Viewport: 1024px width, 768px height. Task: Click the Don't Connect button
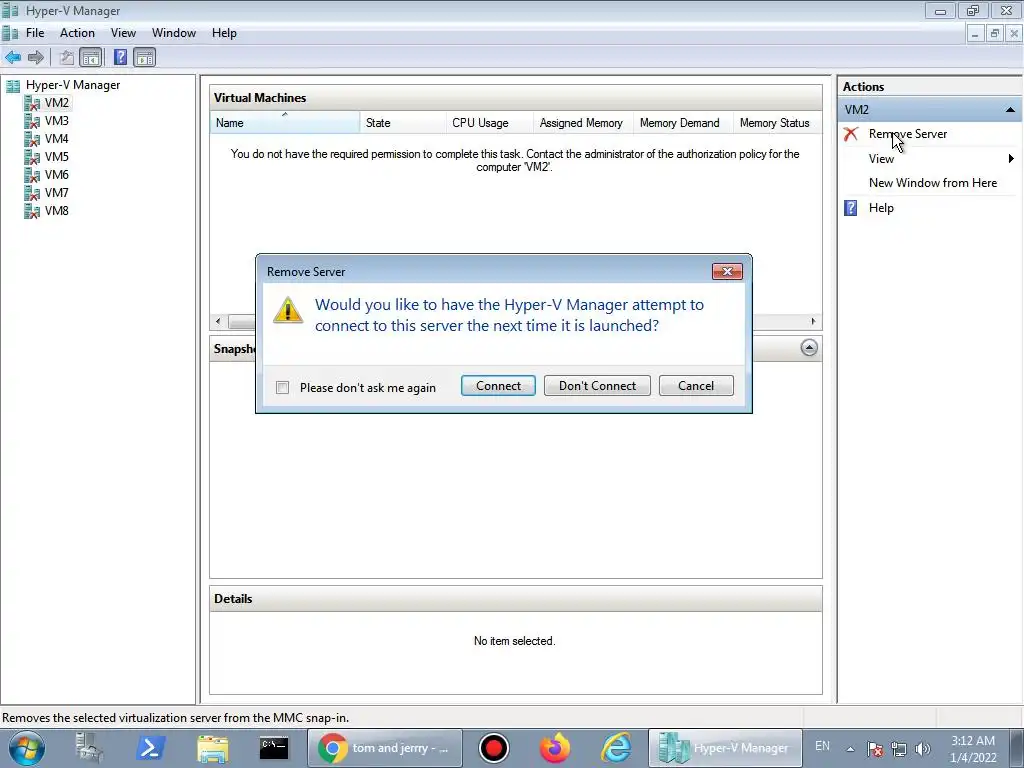tap(598, 386)
